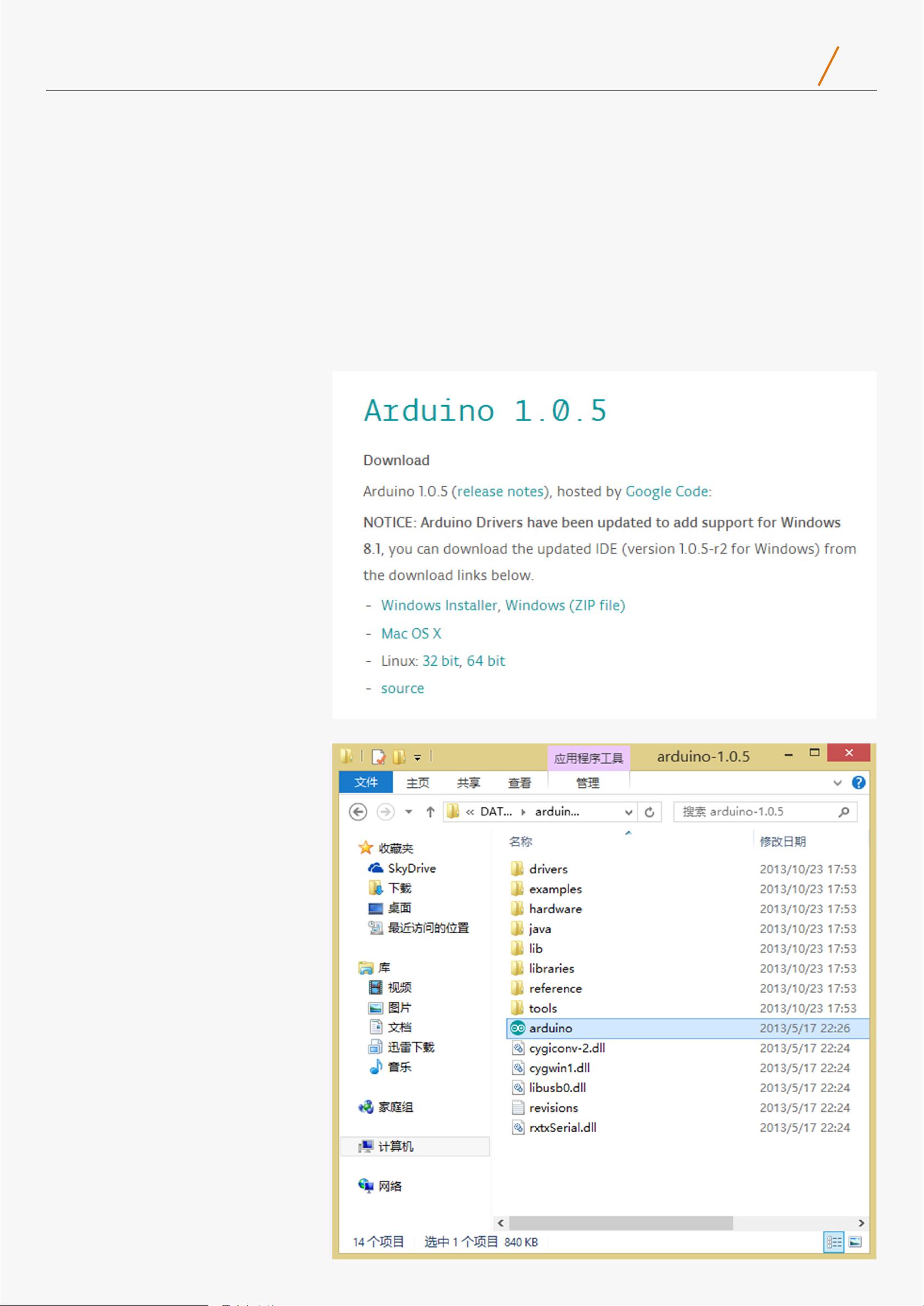Click the arduino application icon
This screenshot has height=1306, width=924.
coord(517,1028)
